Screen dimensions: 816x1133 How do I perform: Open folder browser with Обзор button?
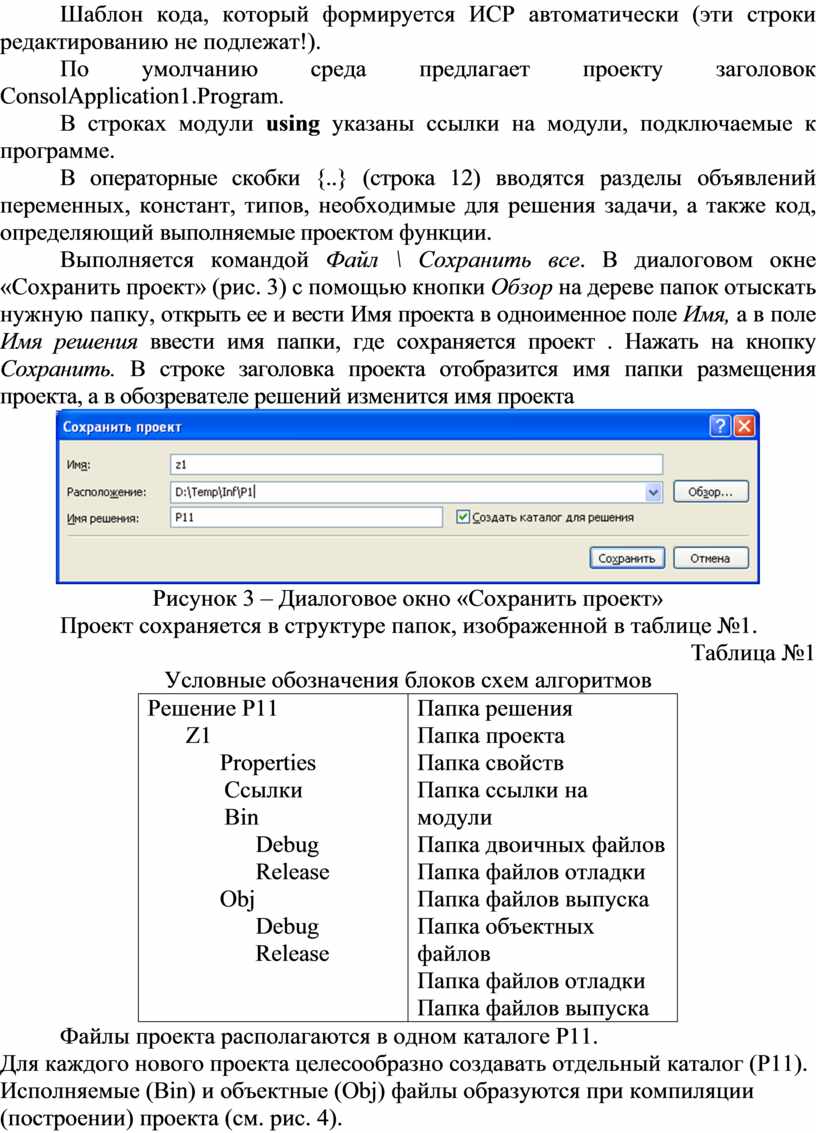710,492
